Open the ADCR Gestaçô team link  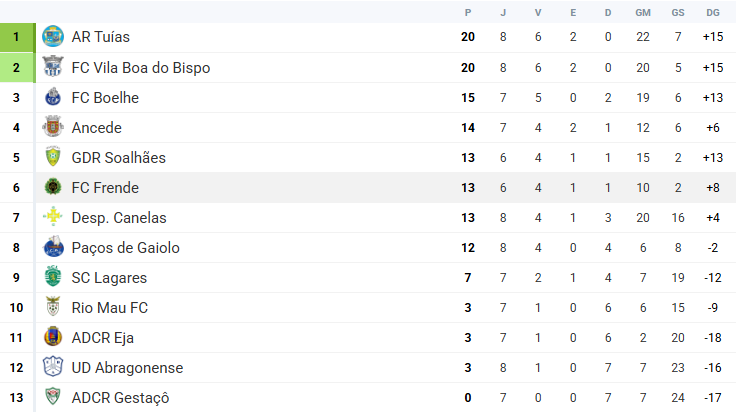tap(120, 398)
